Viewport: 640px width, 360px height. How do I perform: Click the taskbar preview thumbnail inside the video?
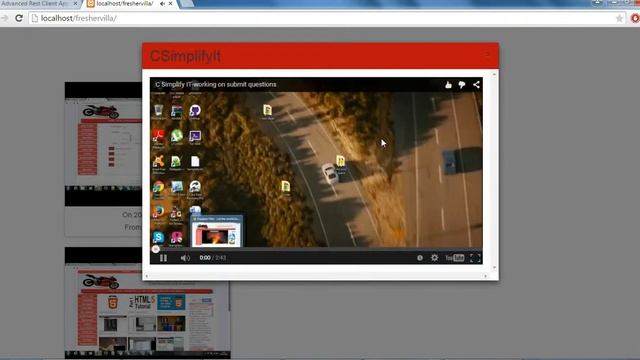click(x=216, y=231)
